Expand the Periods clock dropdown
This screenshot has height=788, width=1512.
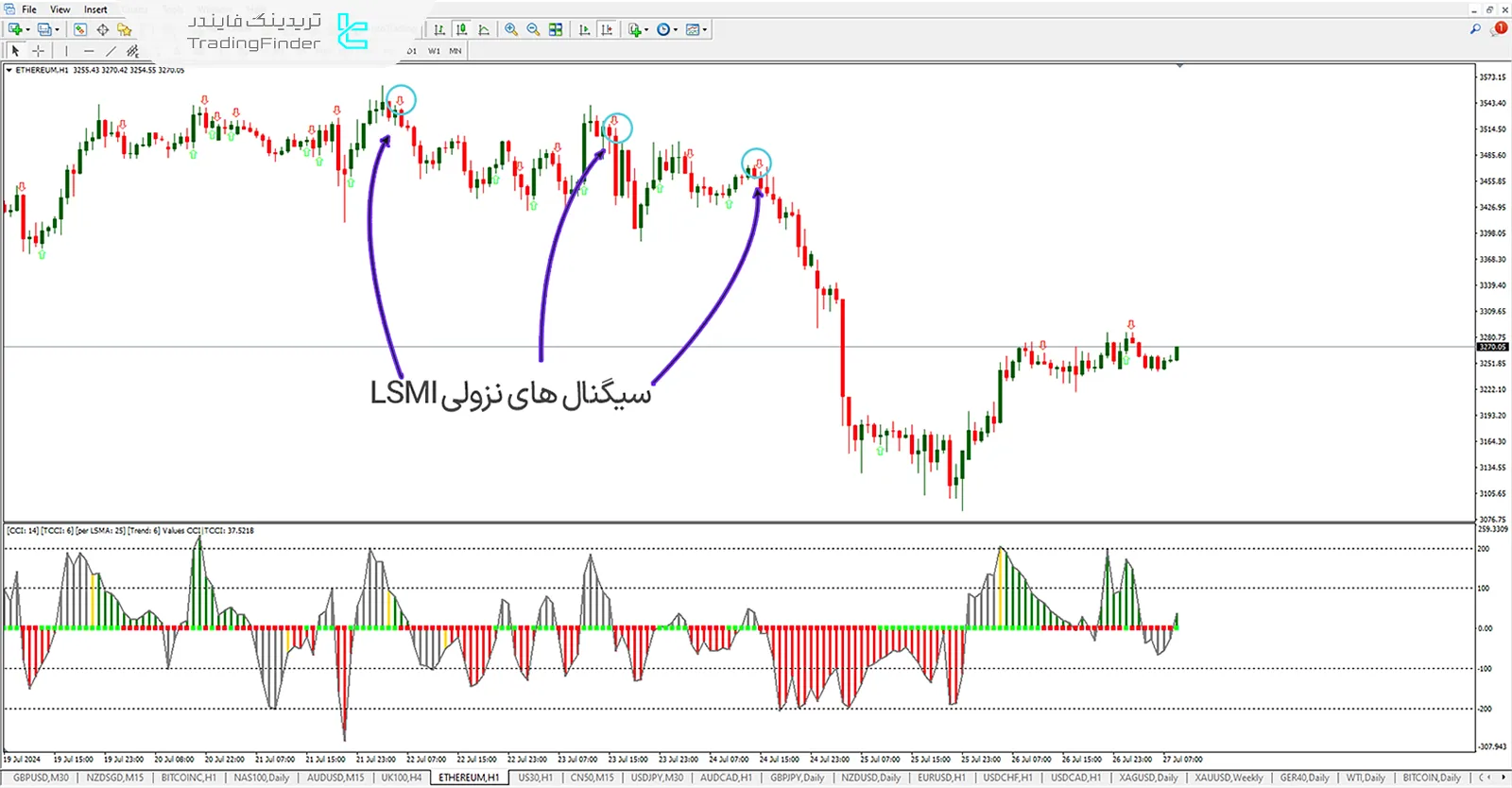(x=675, y=30)
